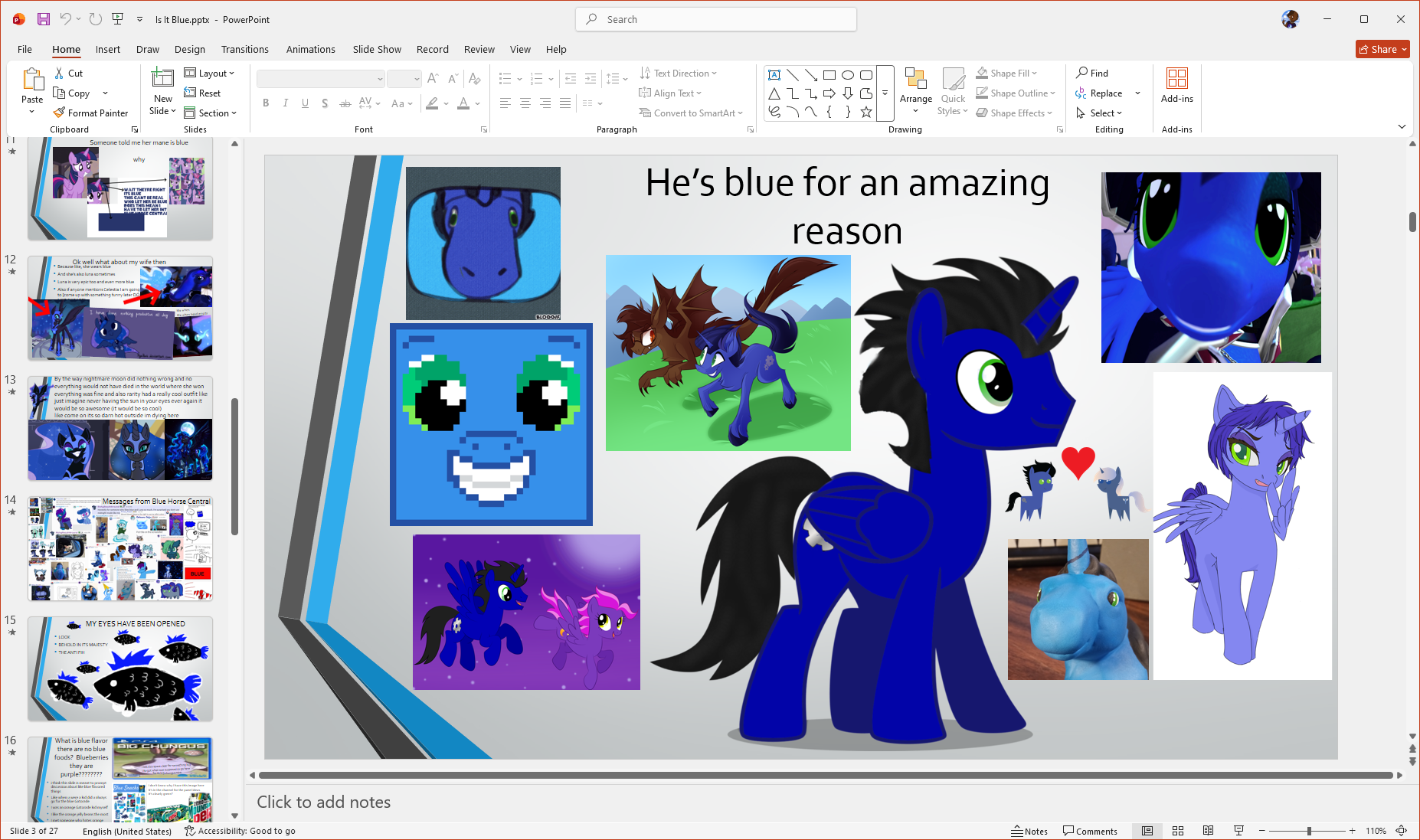The width and height of the screenshot is (1420, 840).
Task: Open the Text Direction dropdown
Action: (x=679, y=74)
